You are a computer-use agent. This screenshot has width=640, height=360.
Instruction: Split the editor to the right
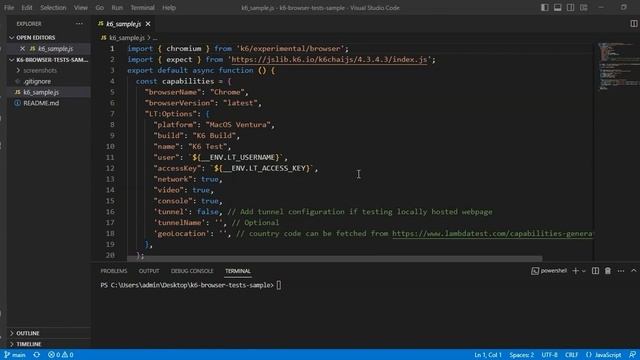pyautogui.click(x=633, y=24)
